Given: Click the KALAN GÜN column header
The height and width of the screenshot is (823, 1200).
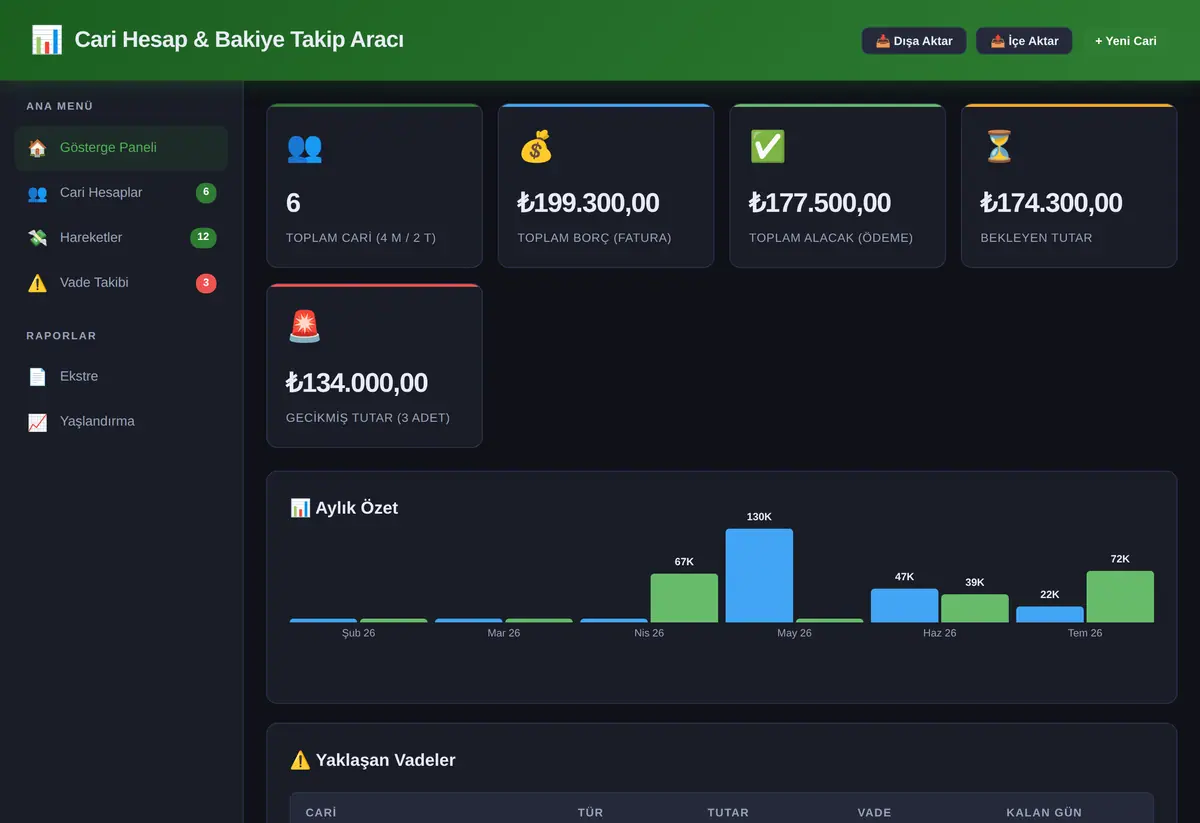Looking at the screenshot, I should tap(1044, 813).
